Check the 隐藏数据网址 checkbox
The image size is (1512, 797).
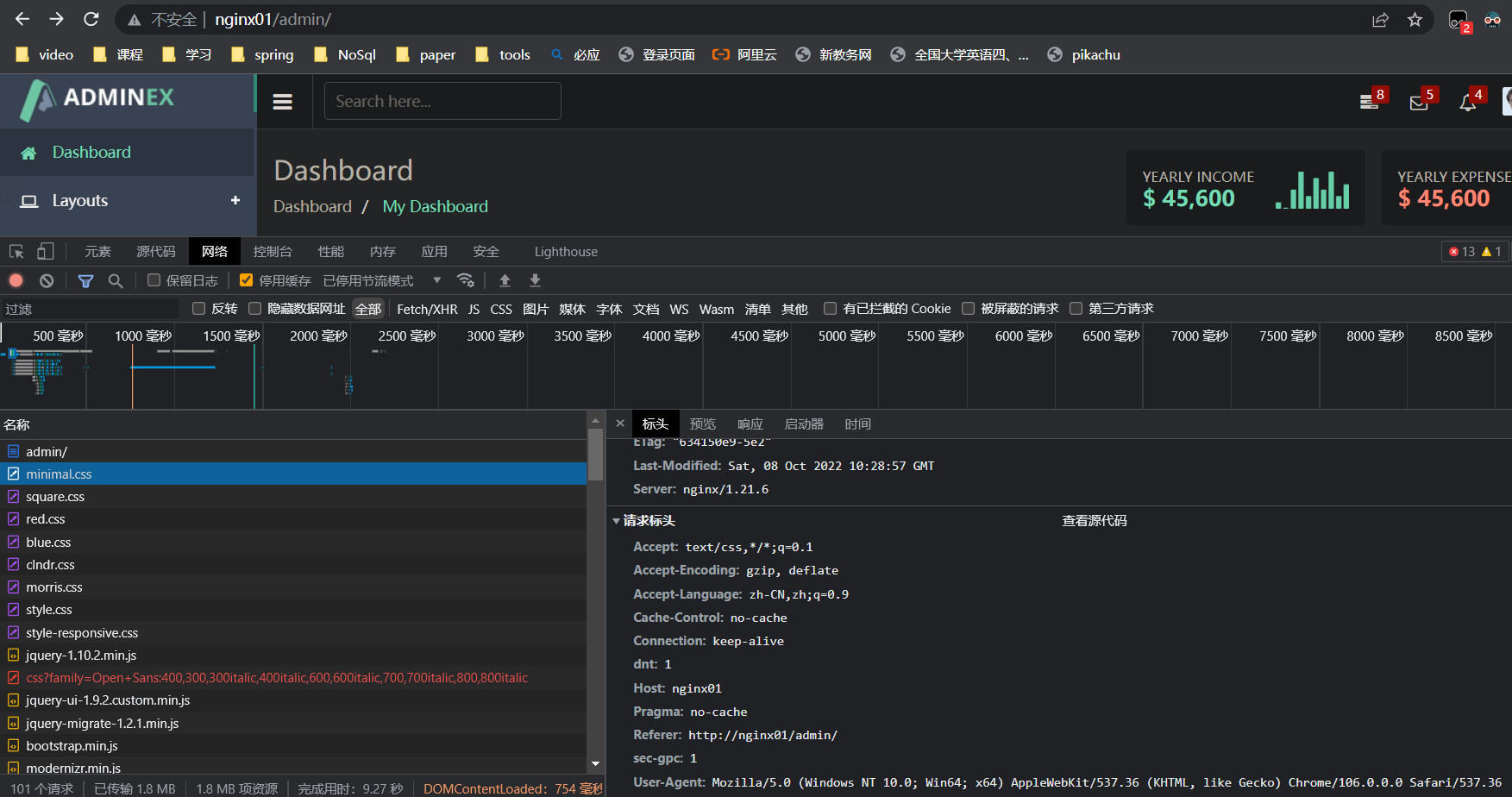pos(254,309)
